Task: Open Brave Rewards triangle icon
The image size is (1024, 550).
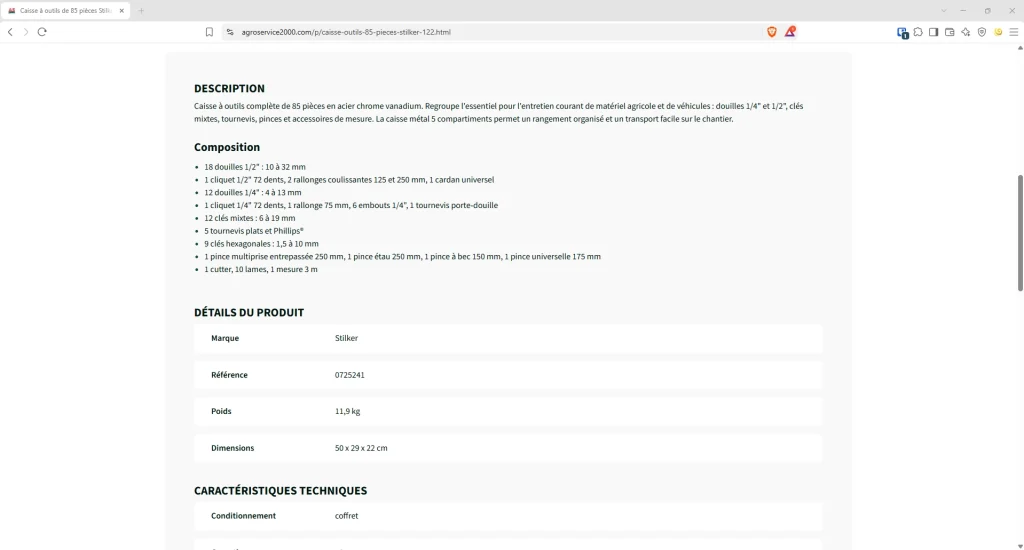Action: (x=790, y=31)
